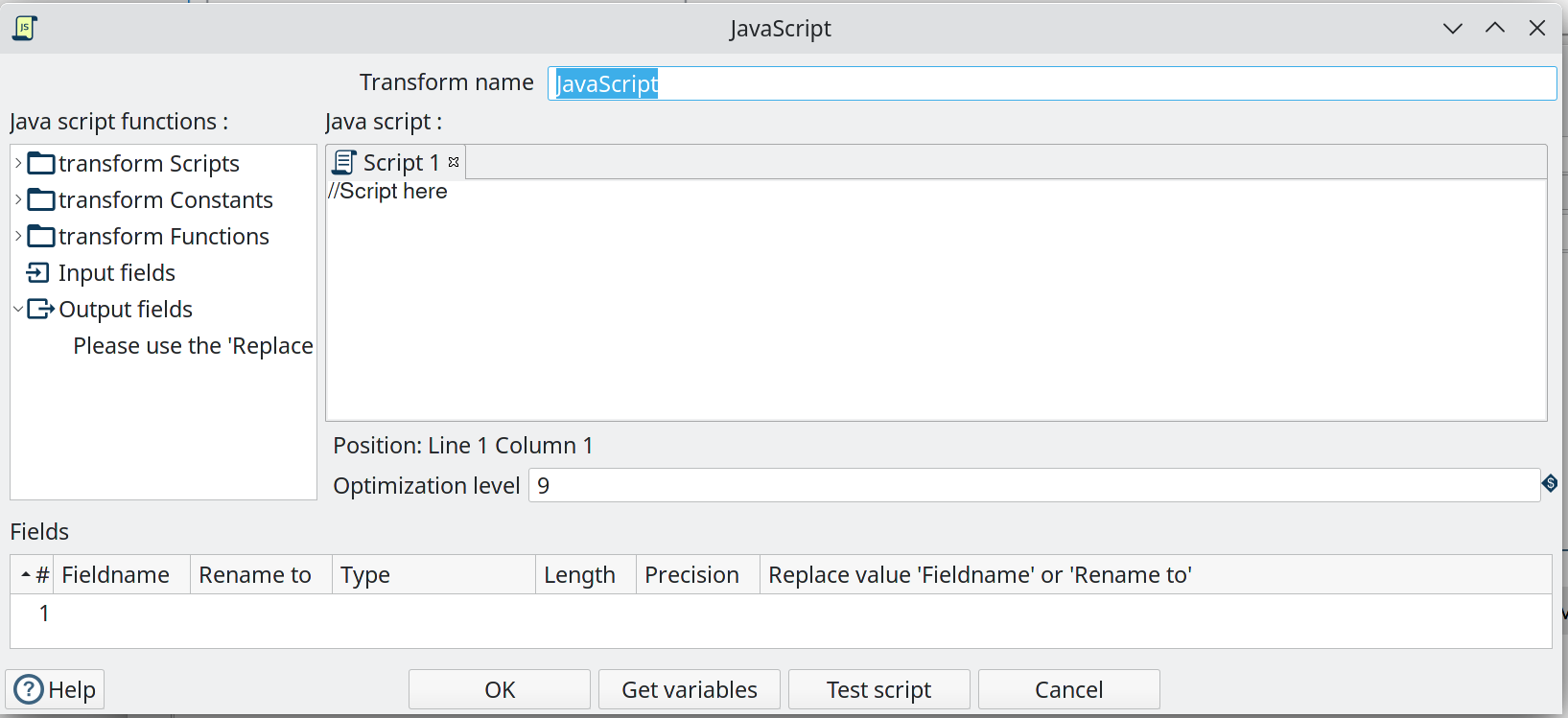Click the Input fields arrow icon
The height and width of the screenshot is (718, 1568).
coord(38,273)
